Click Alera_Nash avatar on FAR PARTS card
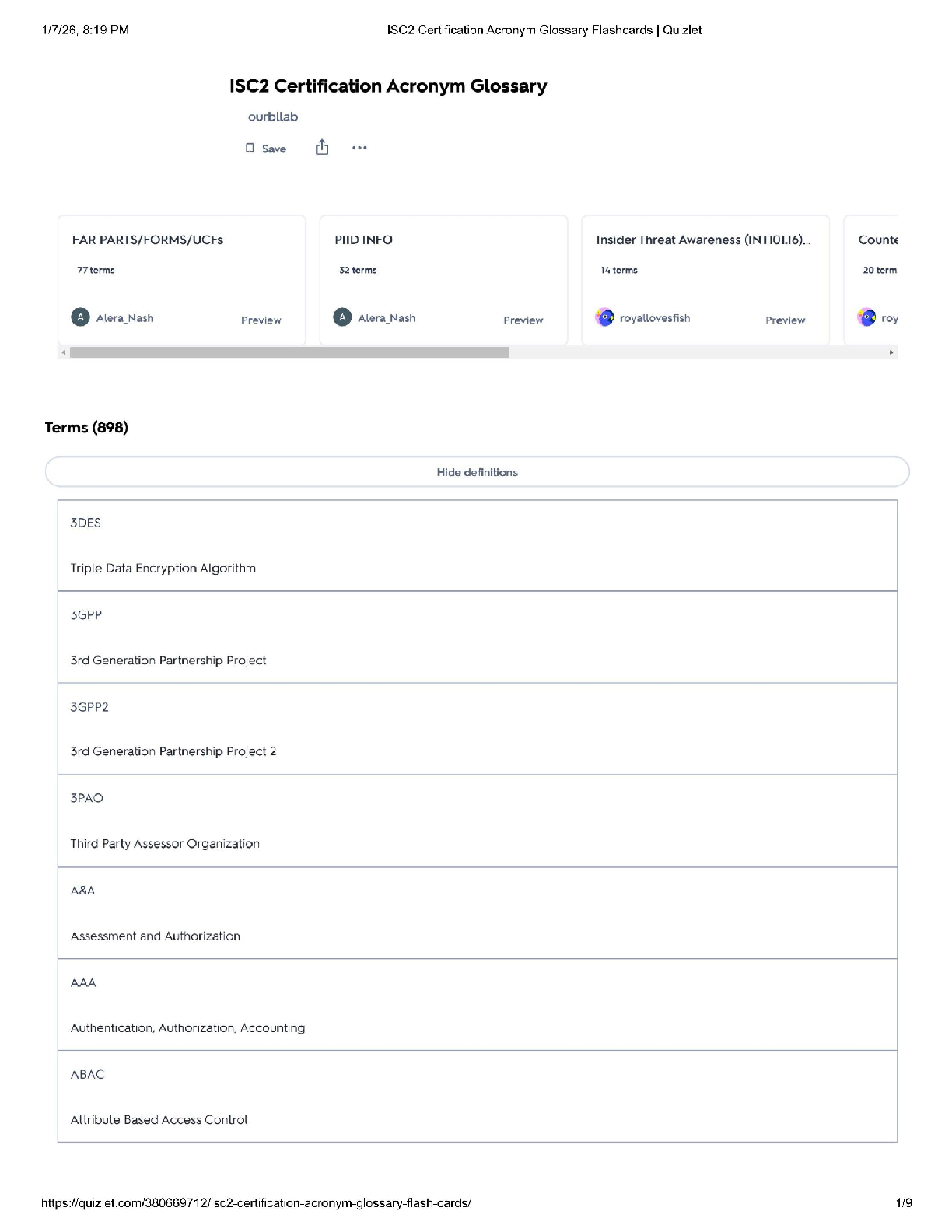The width and height of the screenshot is (952, 1232). coord(80,317)
